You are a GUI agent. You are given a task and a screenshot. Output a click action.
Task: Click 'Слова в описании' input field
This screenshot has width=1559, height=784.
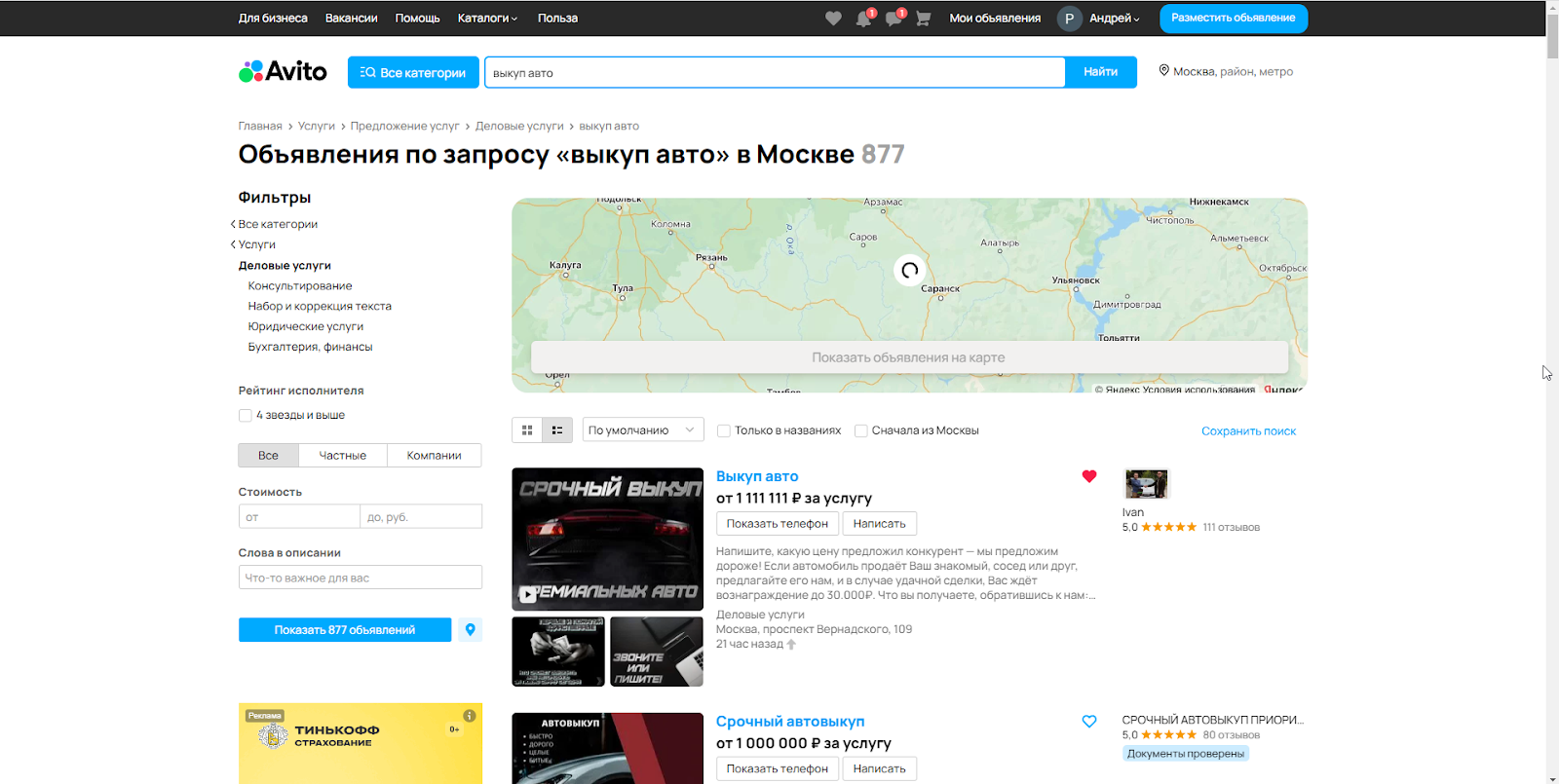pyautogui.click(x=361, y=578)
